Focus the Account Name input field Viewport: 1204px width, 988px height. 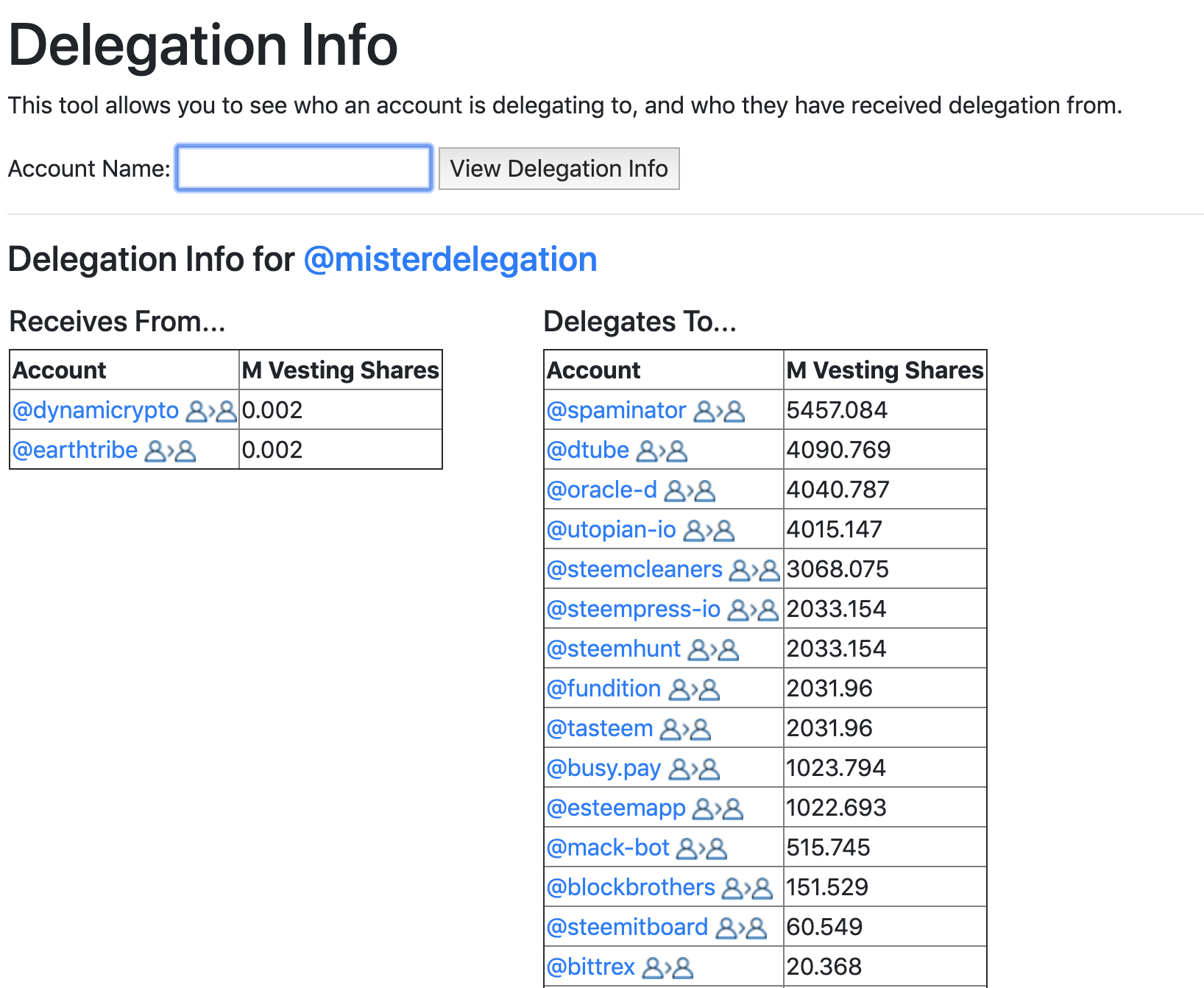(304, 169)
